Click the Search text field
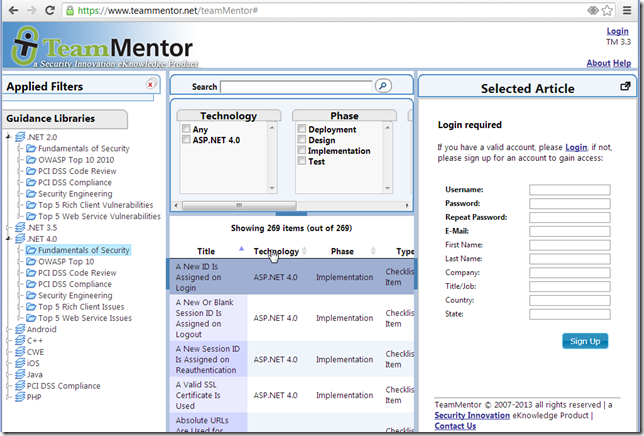The height and width of the screenshot is (436, 644). (x=296, y=87)
